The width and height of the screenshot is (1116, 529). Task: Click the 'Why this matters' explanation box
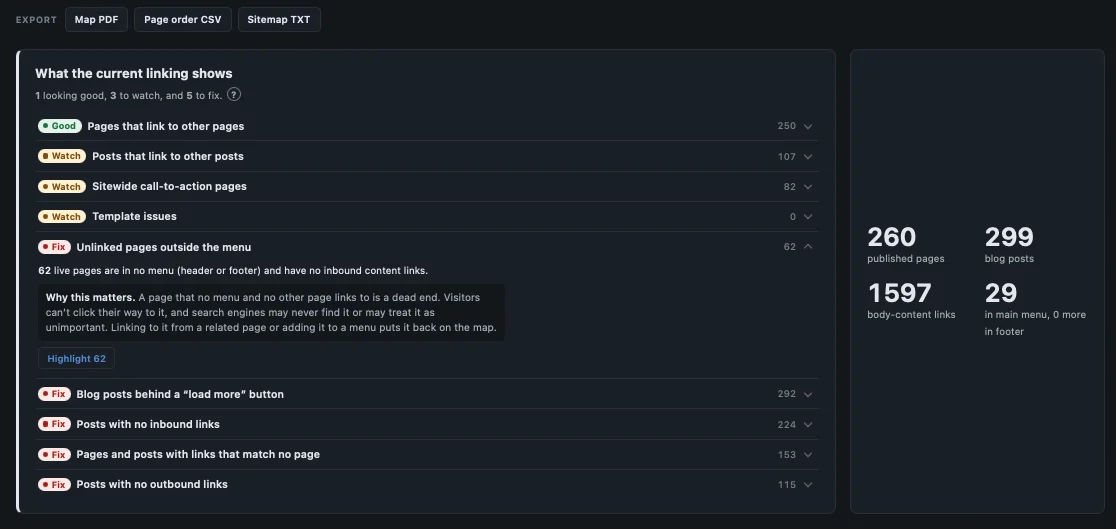coord(271,313)
